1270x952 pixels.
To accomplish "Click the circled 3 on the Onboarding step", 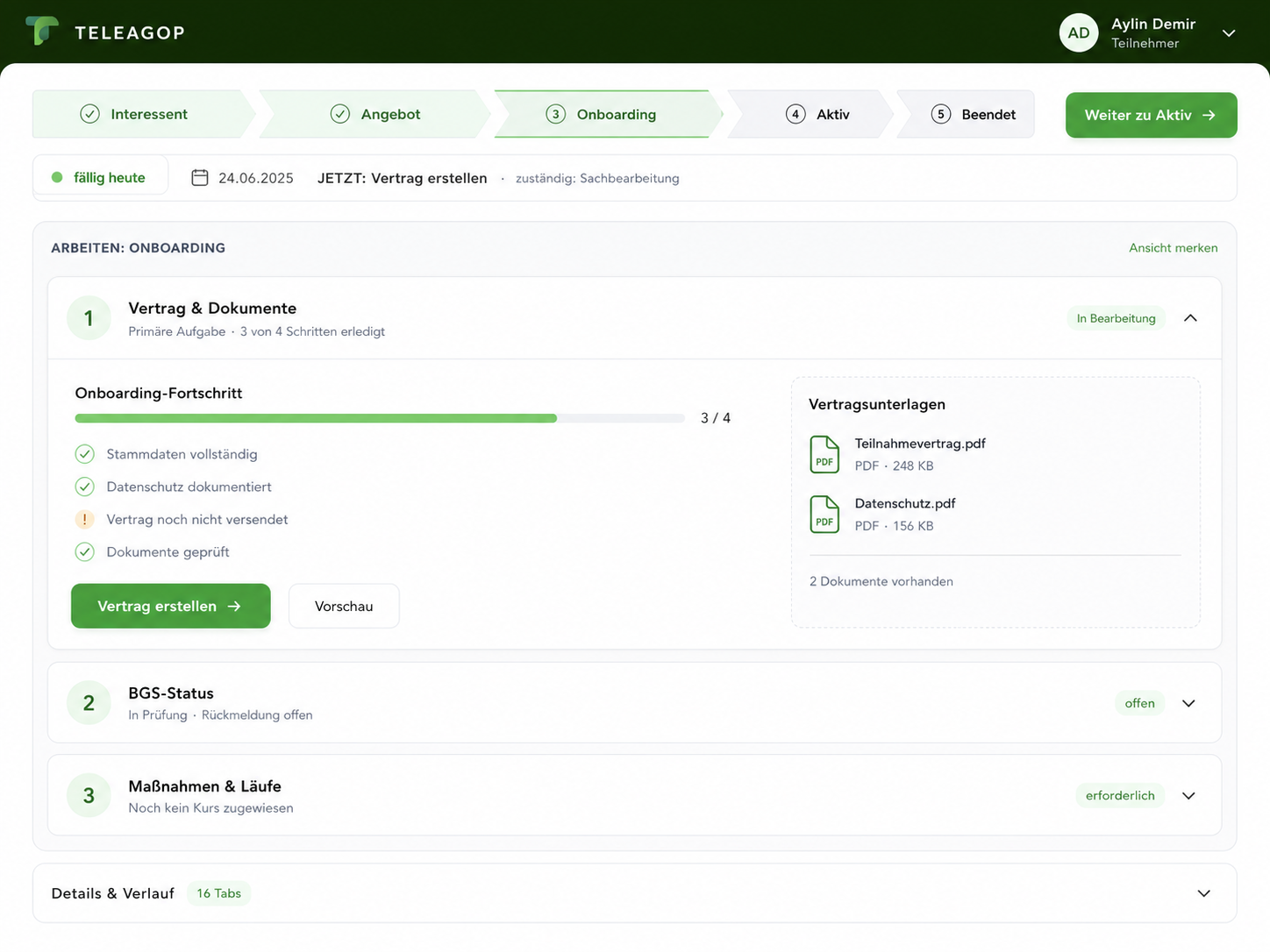I will (x=556, y=114).
